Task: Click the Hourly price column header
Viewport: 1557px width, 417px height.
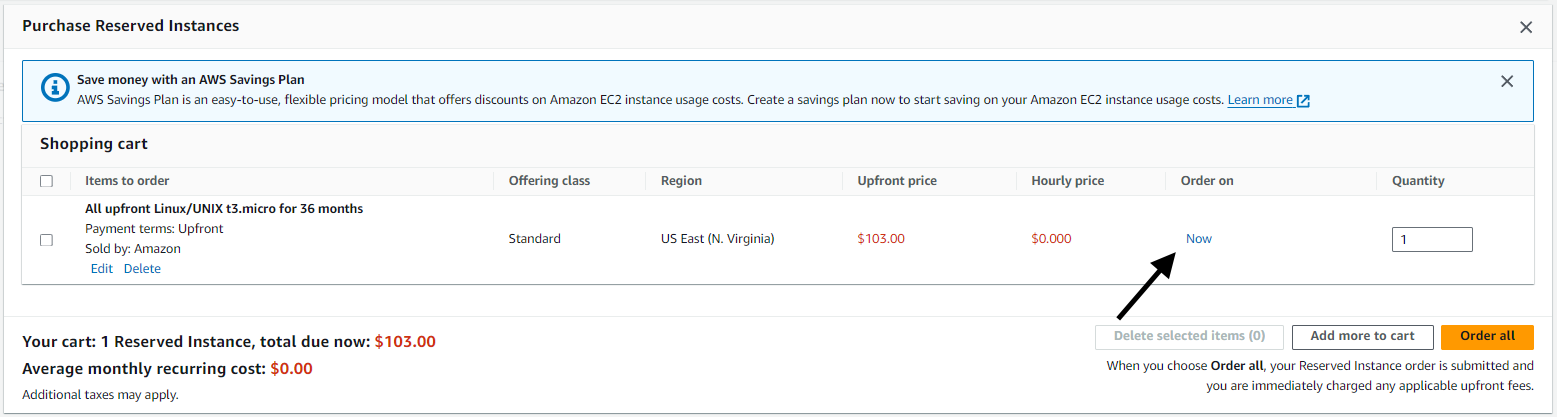Action: (1068, 181)
